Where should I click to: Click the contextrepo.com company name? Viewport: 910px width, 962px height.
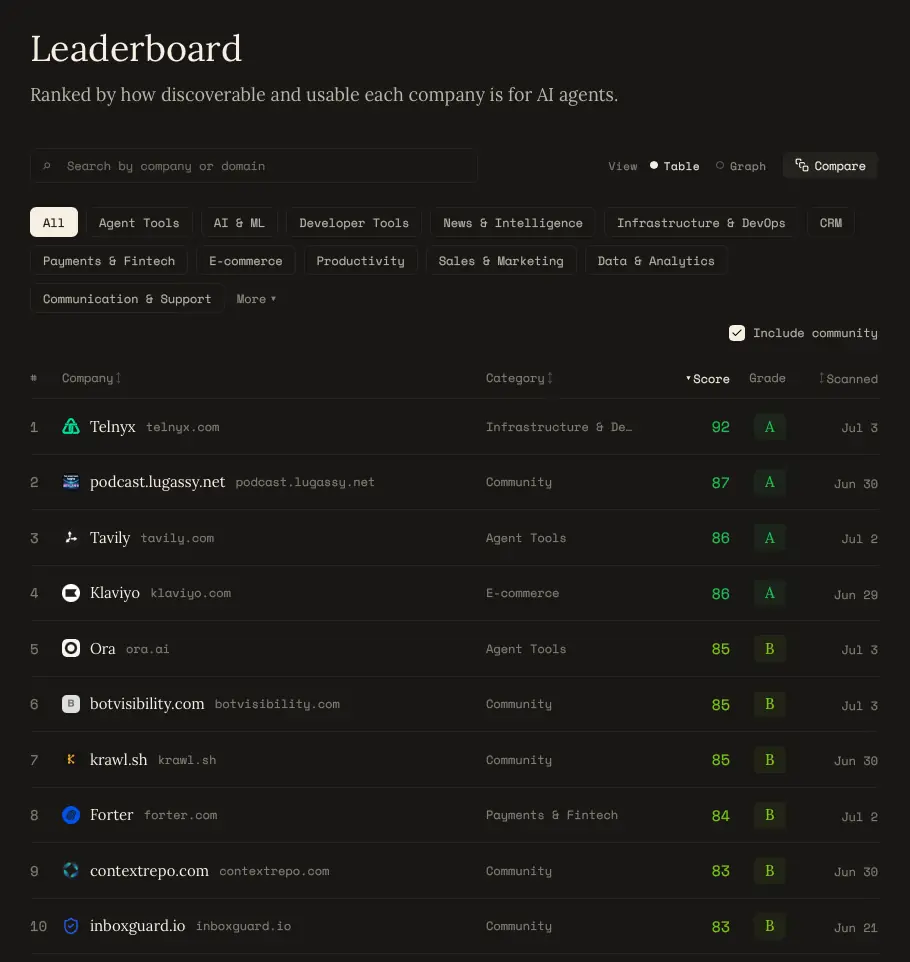[x=149, y=871]
